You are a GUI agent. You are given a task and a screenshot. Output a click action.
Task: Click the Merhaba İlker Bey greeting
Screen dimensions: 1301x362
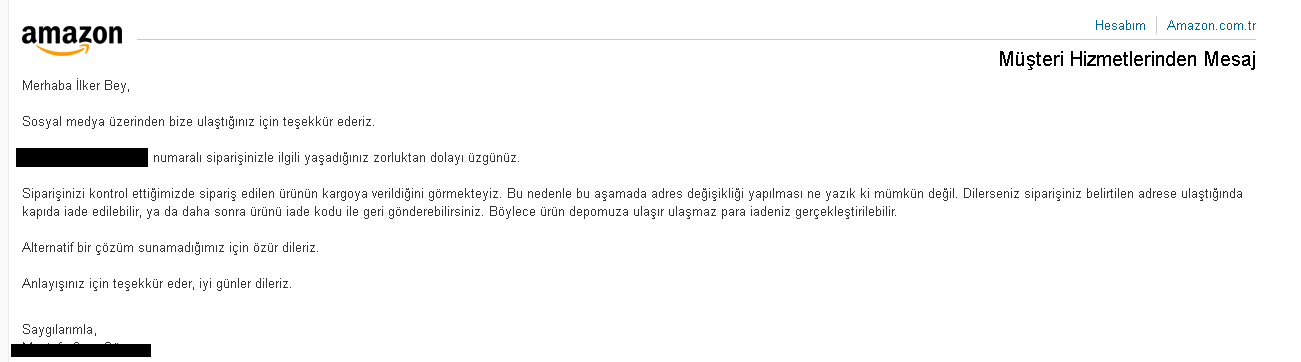click(x=76, y=86)
